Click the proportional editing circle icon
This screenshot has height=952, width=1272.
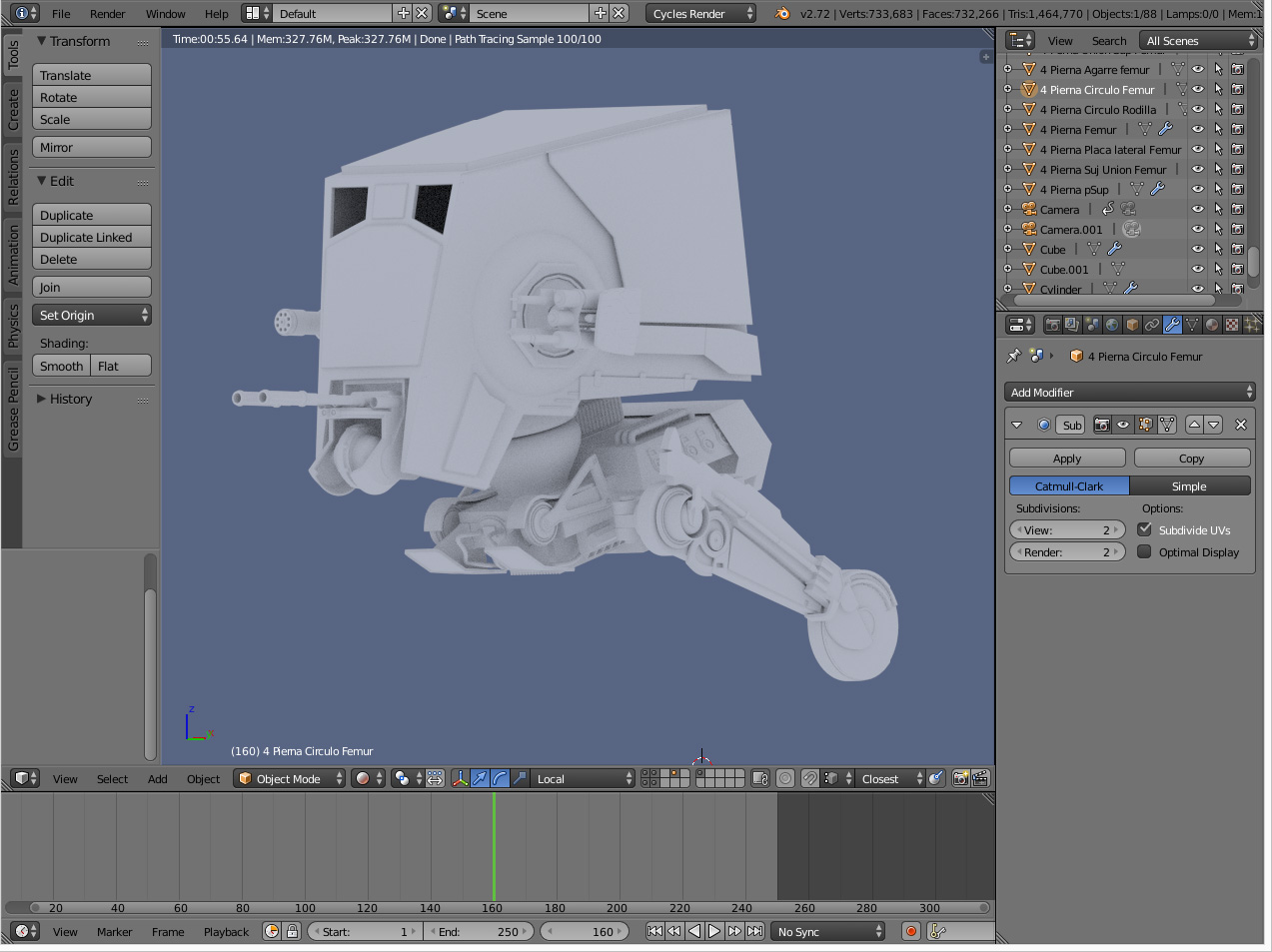tap(785, 778)
